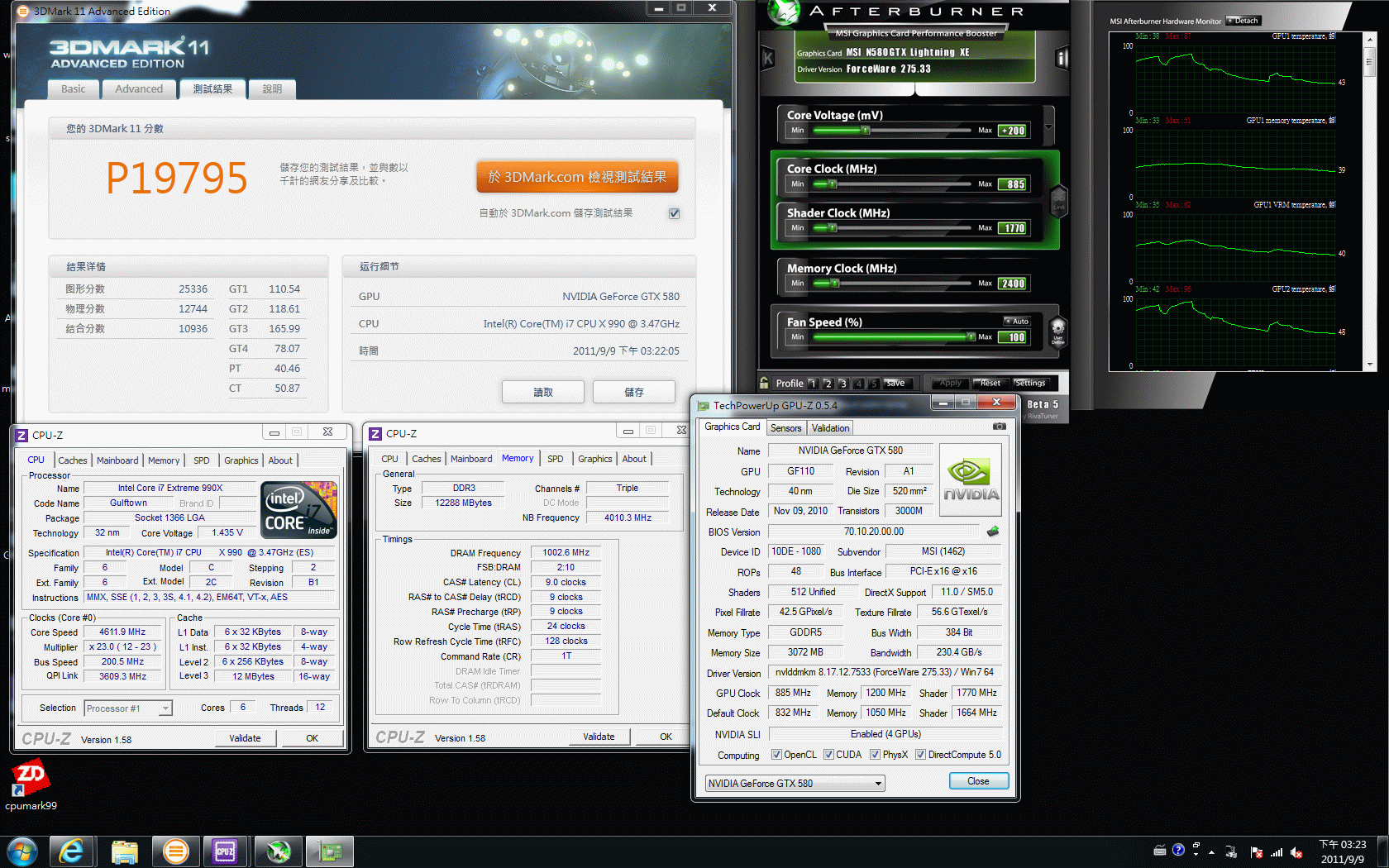Switch to the Validation tab in GPU-Z

830,428
